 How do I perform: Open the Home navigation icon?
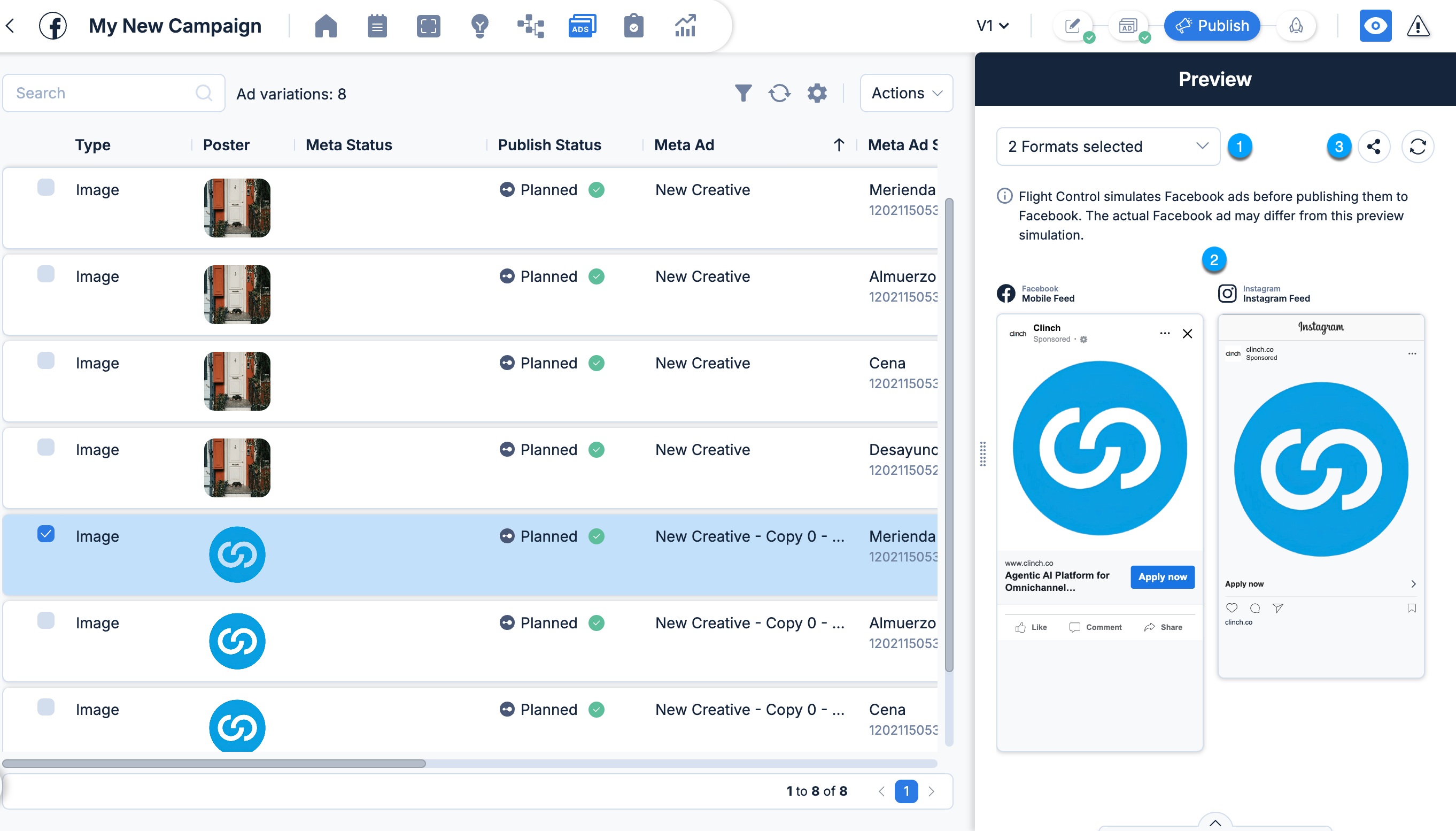[x=326, y=26]
